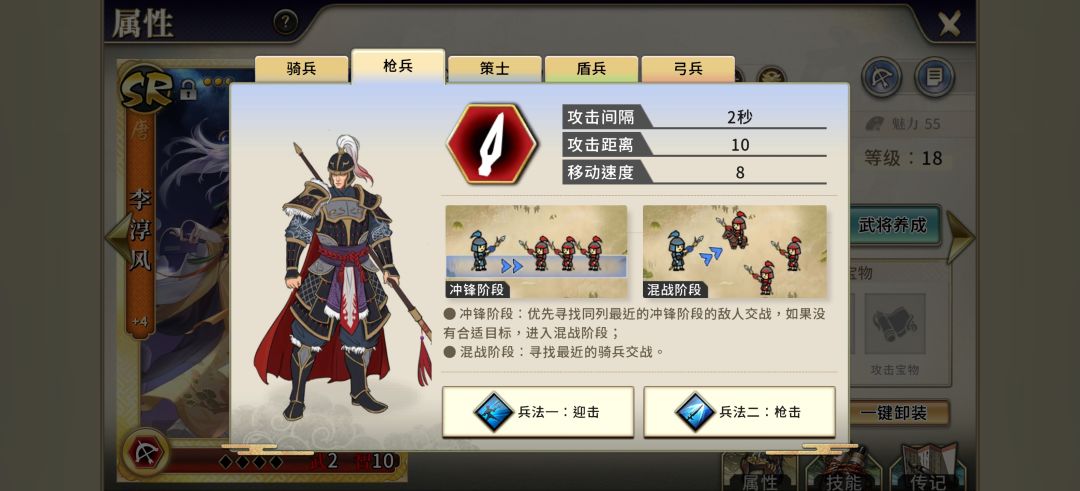View the 冲锋阶段 illustration thumbnail
This screenshot has height=491, width=1080.
(x=536, y=251)
